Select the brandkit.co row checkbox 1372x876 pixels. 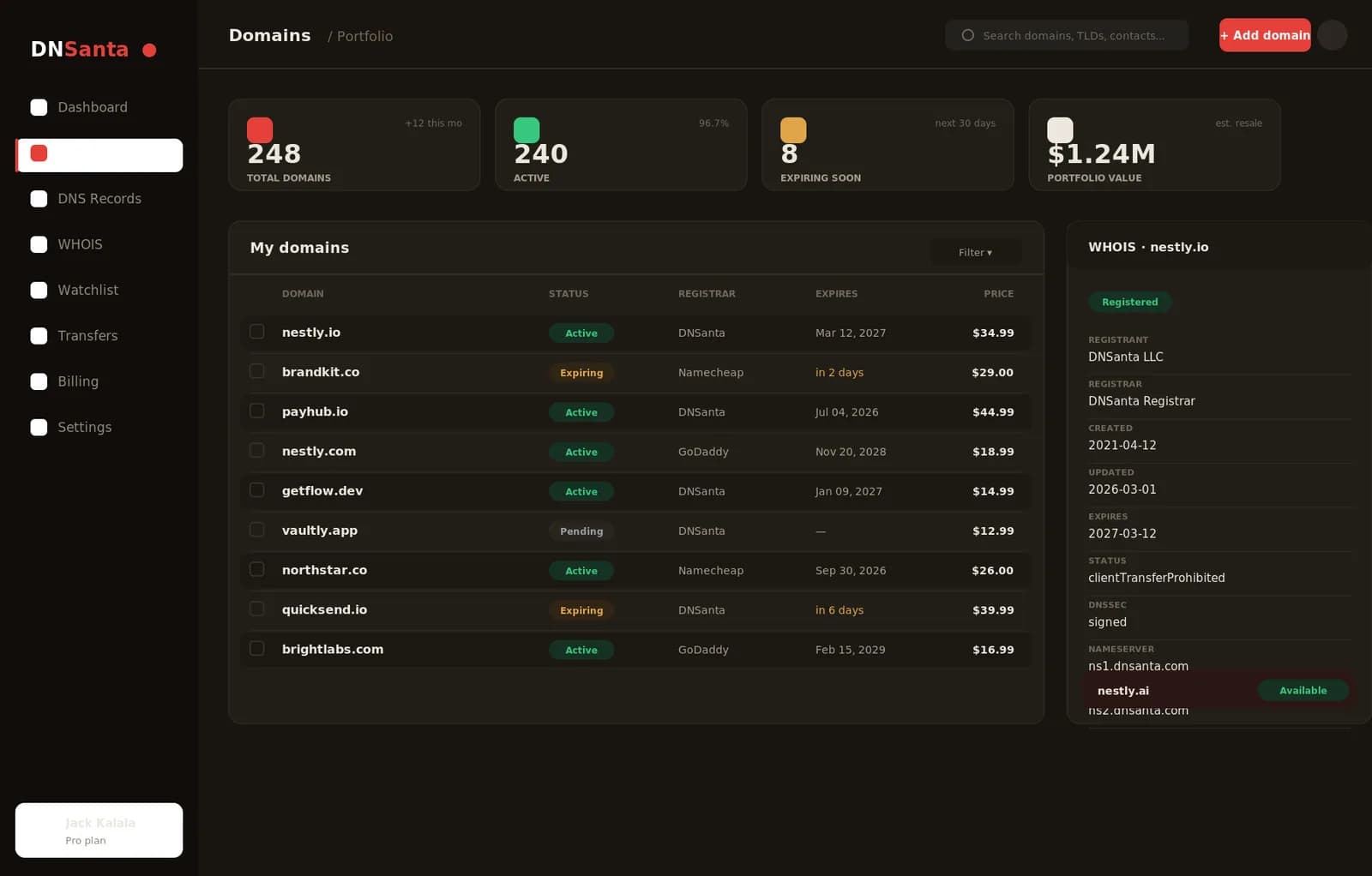click(x=256, y=371)
